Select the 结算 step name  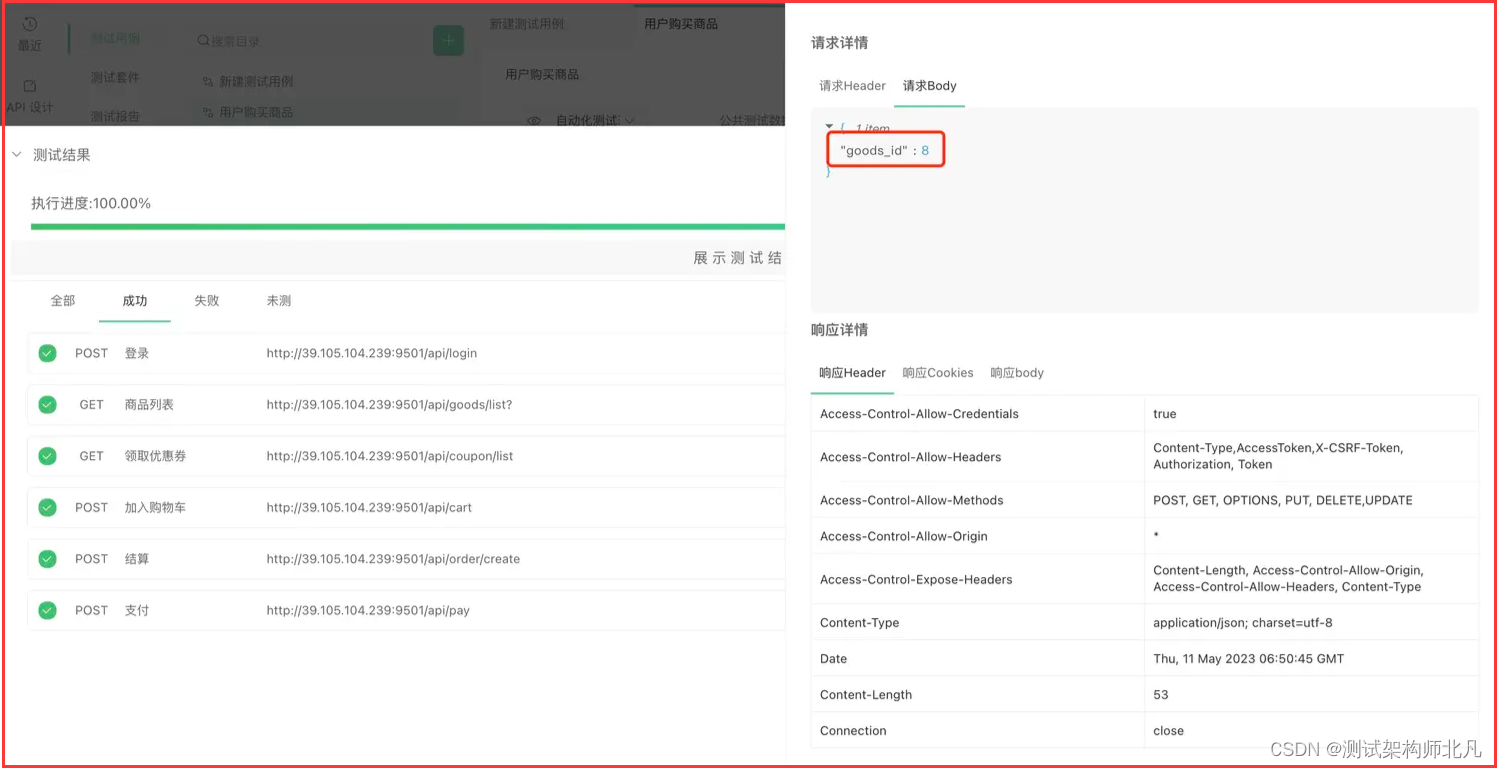coord(137,559)
